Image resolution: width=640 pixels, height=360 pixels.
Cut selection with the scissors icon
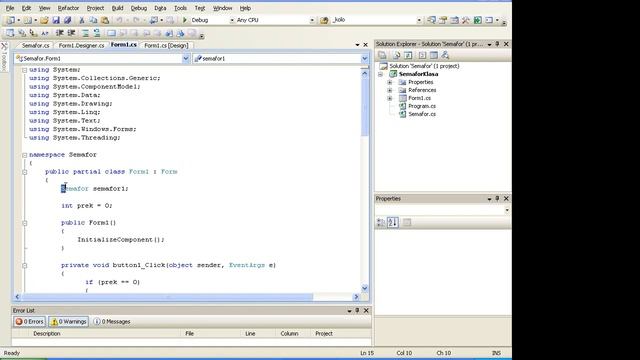pos(82,20)
